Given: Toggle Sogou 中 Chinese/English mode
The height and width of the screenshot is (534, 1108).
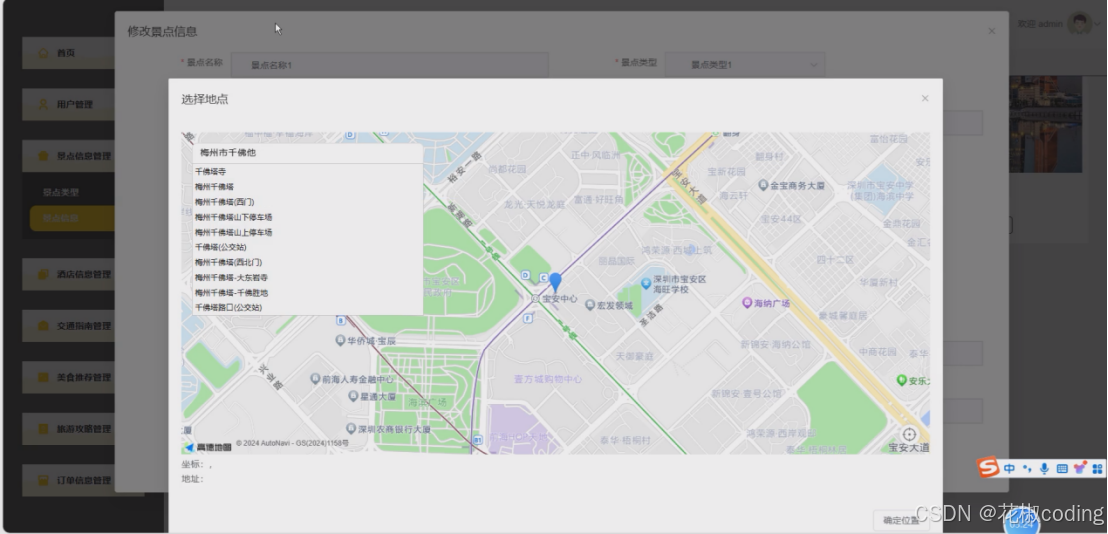Looking at the screenshot, I should click(1009, 468).
